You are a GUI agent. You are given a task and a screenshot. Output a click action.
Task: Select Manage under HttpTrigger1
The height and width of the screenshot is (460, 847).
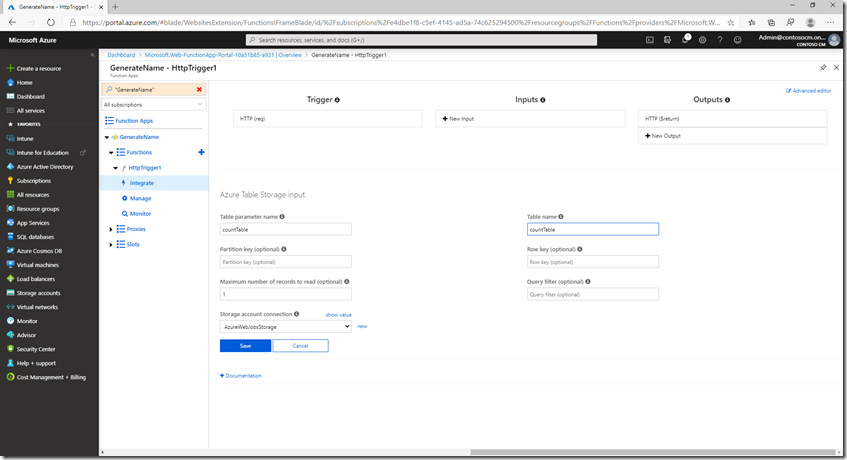pos(140,198)
